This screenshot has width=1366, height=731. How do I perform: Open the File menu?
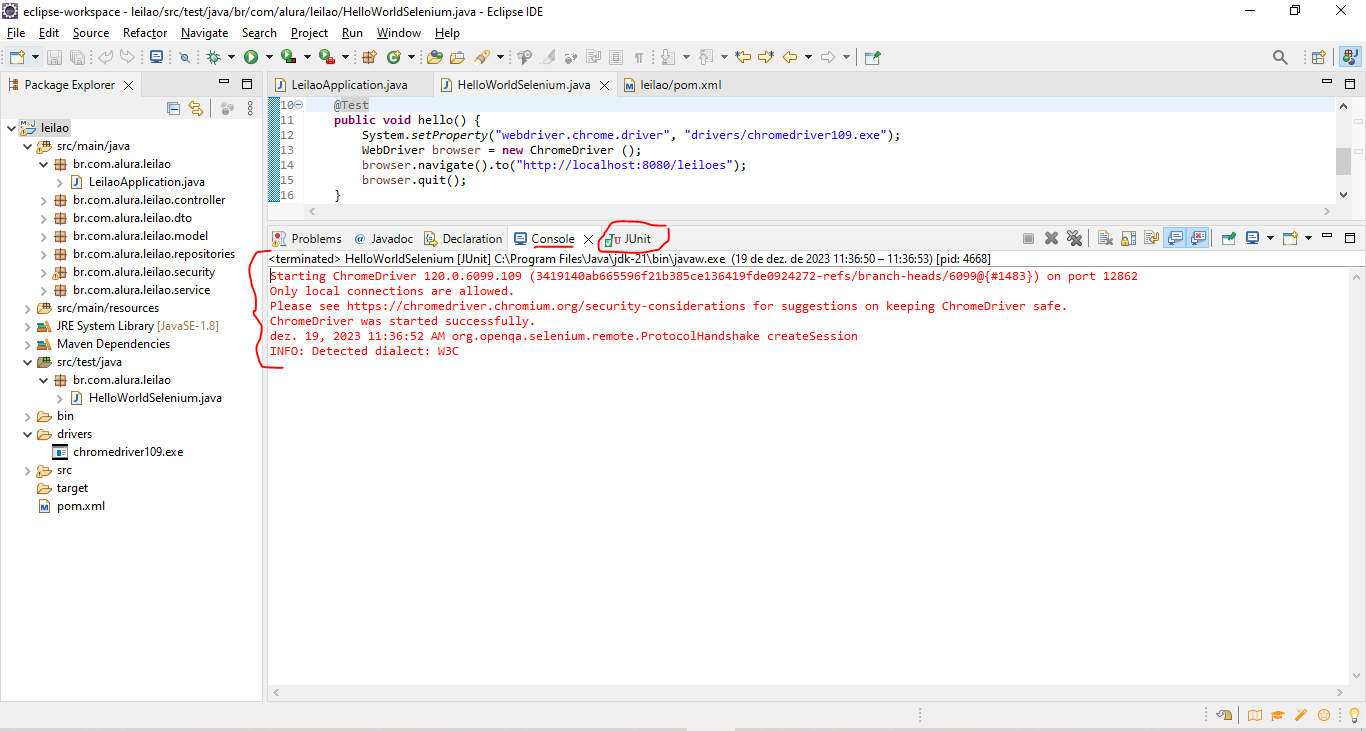[x=15, y=33]
